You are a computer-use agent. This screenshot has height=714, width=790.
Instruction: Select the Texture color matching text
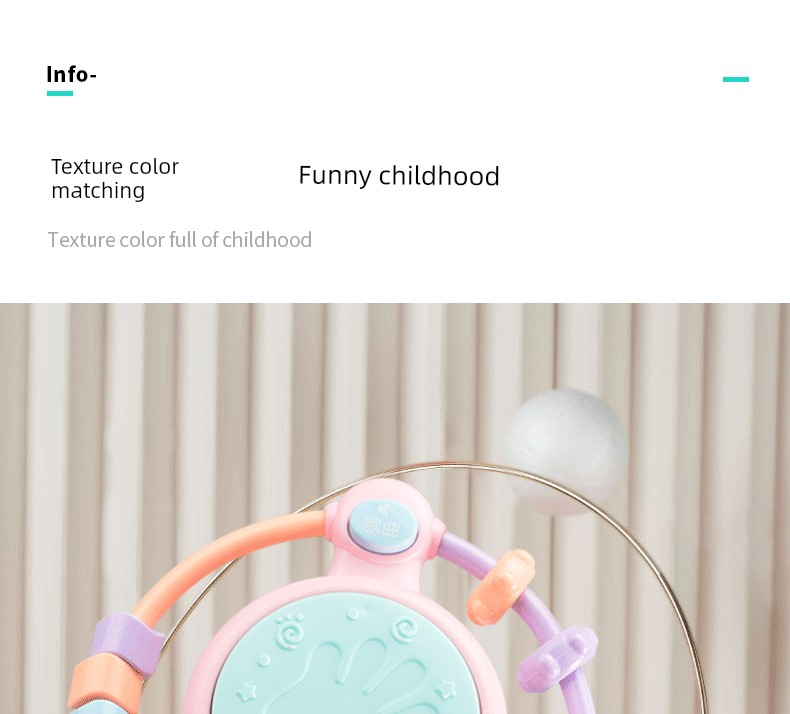115,178
